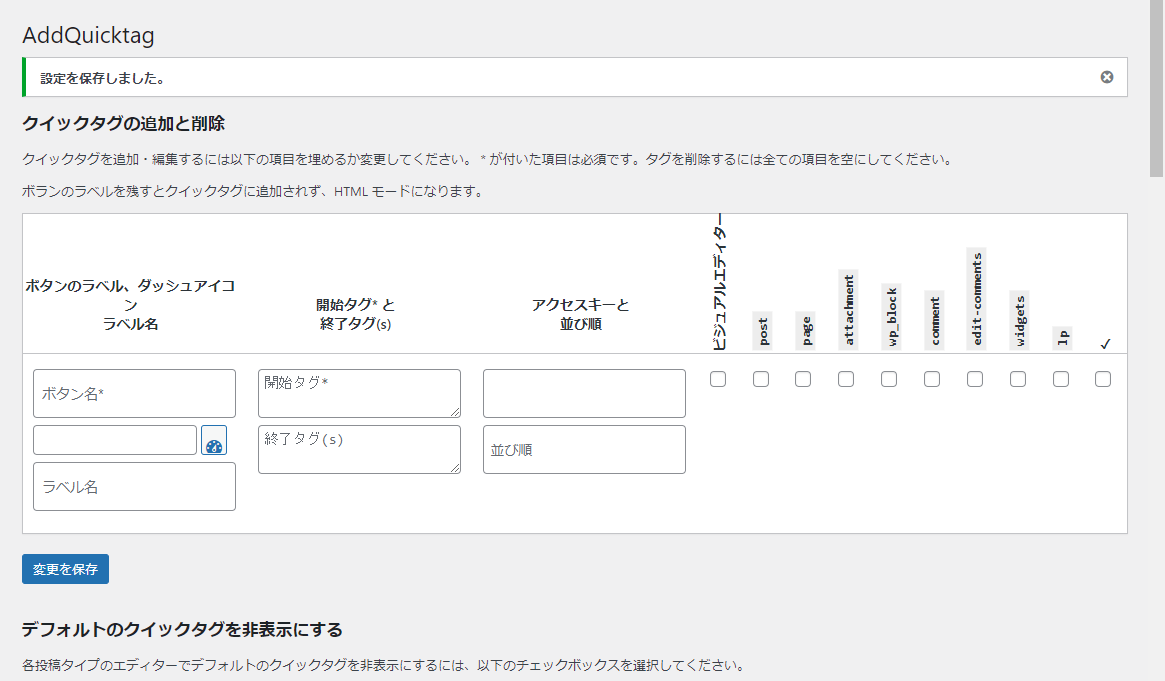Open the dashicon picker

coord(214,440)
